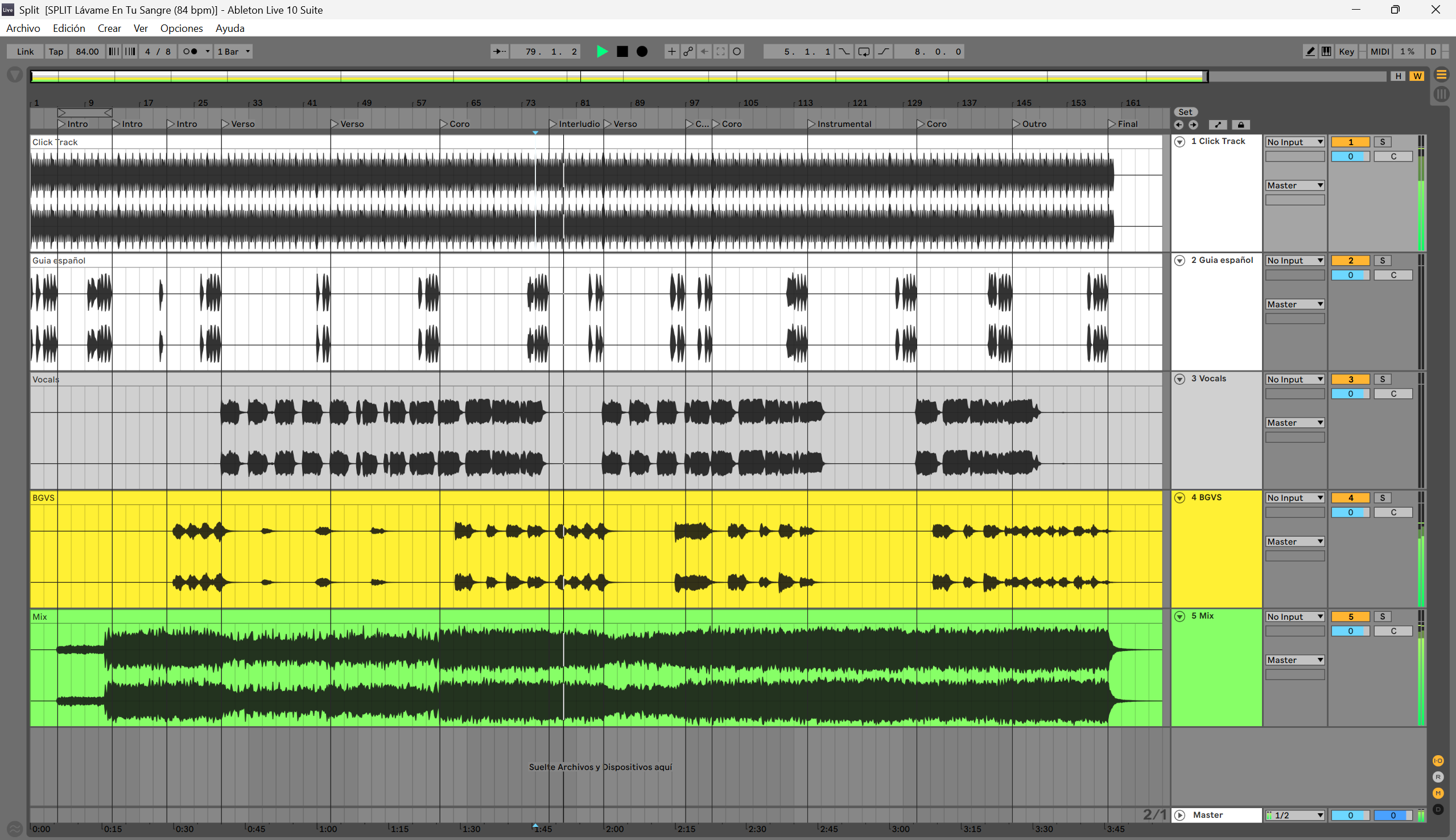Toggle Mixer section M button
This screenshot has height=840, width=1456.
(1438, 793)
